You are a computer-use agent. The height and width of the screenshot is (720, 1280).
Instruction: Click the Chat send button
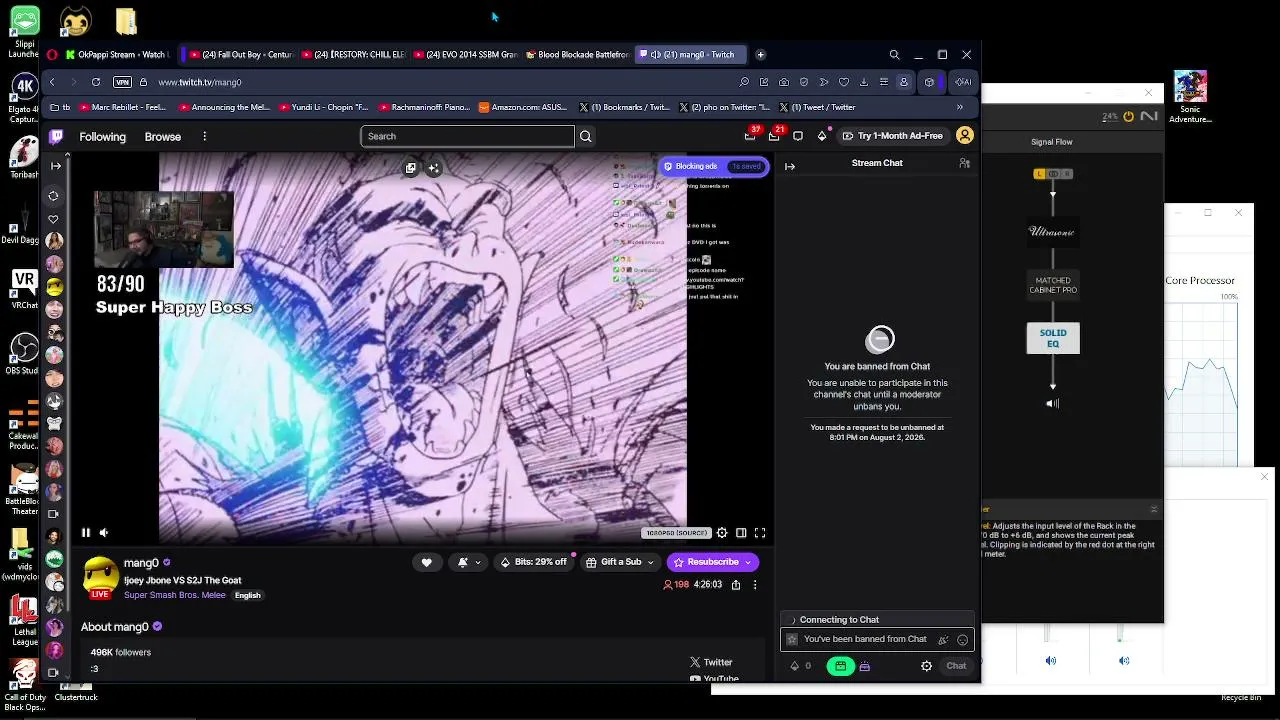(x=956, y=666)
